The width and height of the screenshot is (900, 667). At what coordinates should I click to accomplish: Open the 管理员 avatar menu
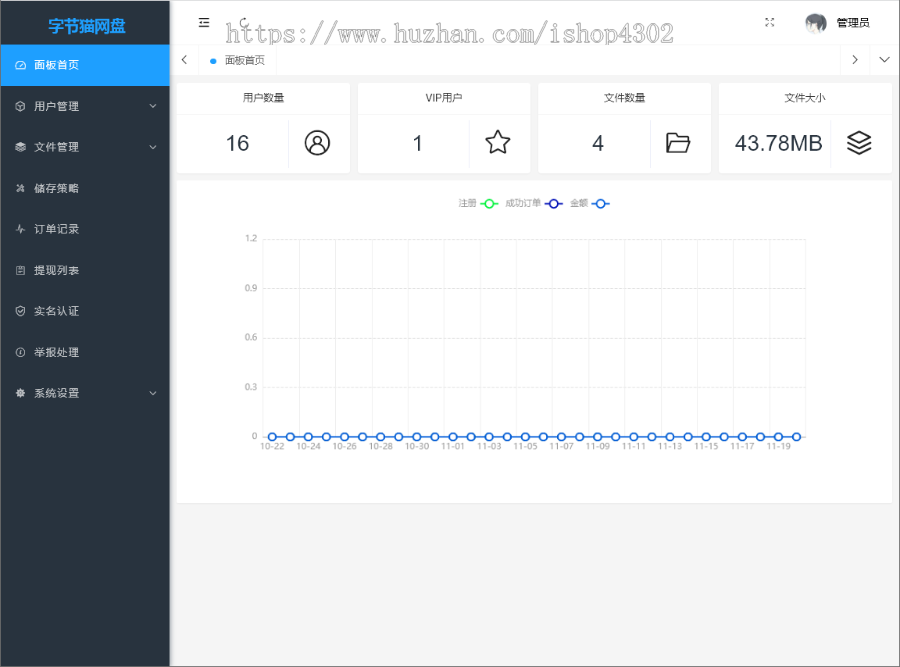click(x=837, y=23)
